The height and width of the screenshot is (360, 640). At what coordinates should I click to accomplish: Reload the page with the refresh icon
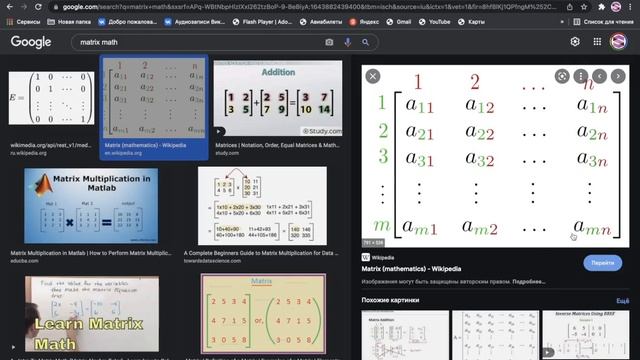[x=38, y=7]
